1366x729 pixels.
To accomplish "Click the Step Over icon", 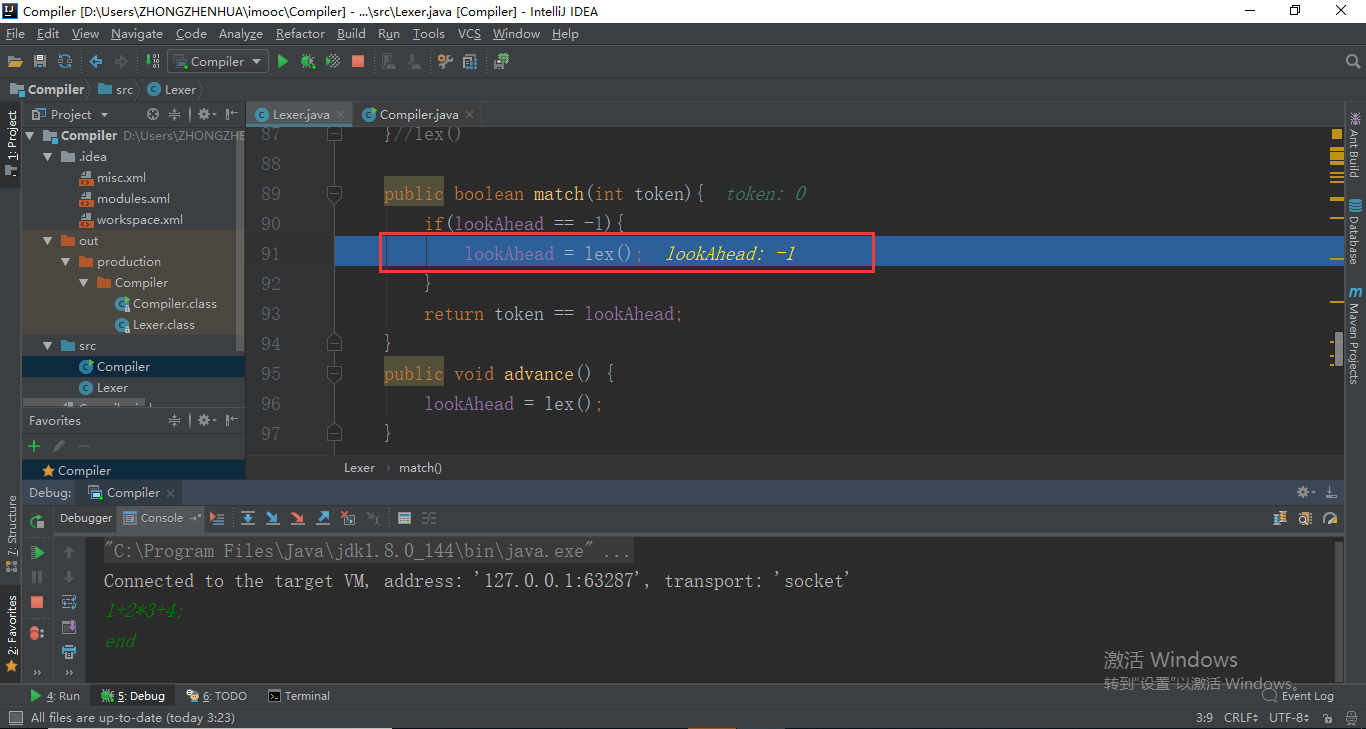I will pos(247,518).
